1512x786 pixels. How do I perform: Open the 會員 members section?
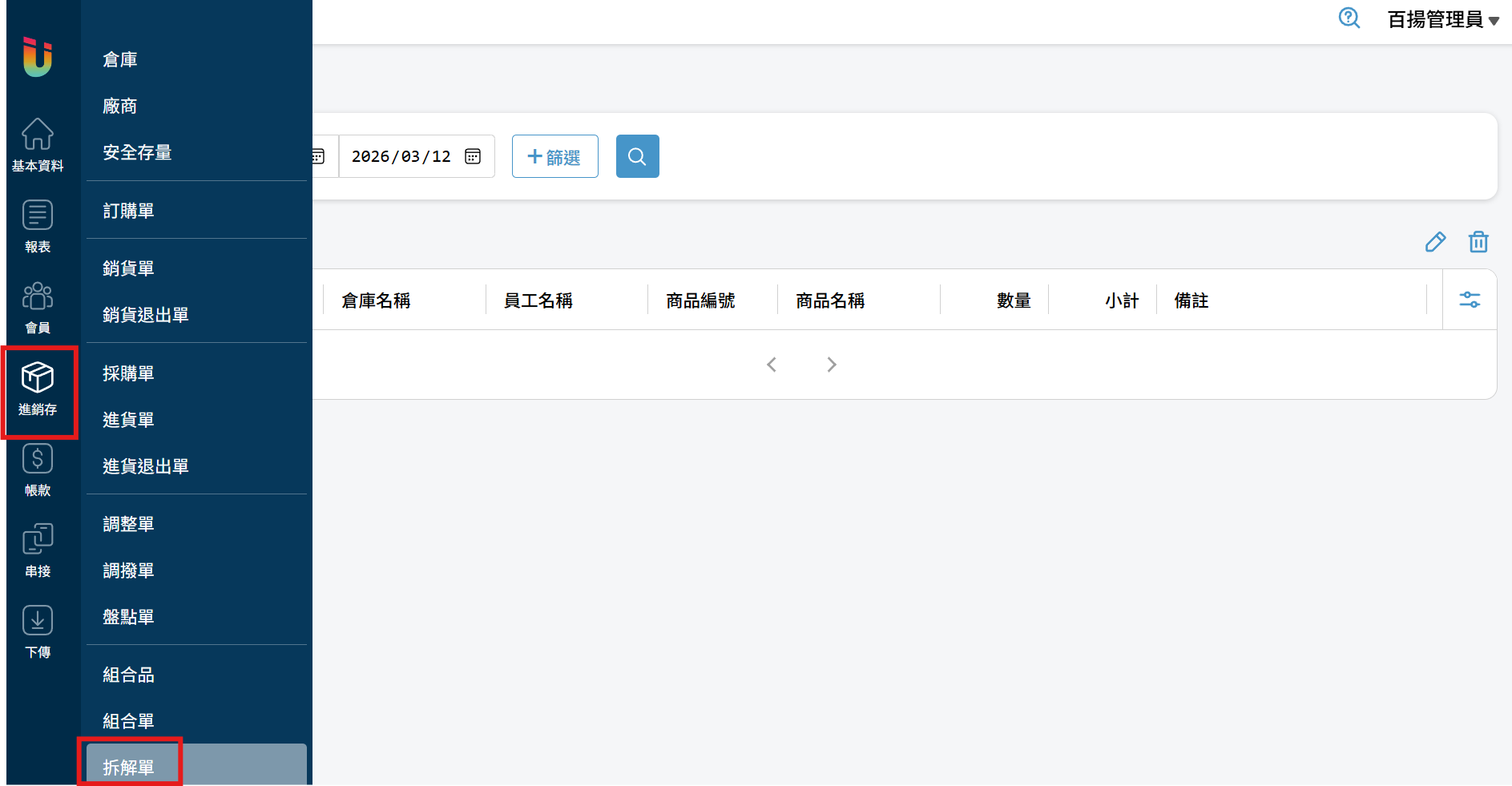pos(38,308)
